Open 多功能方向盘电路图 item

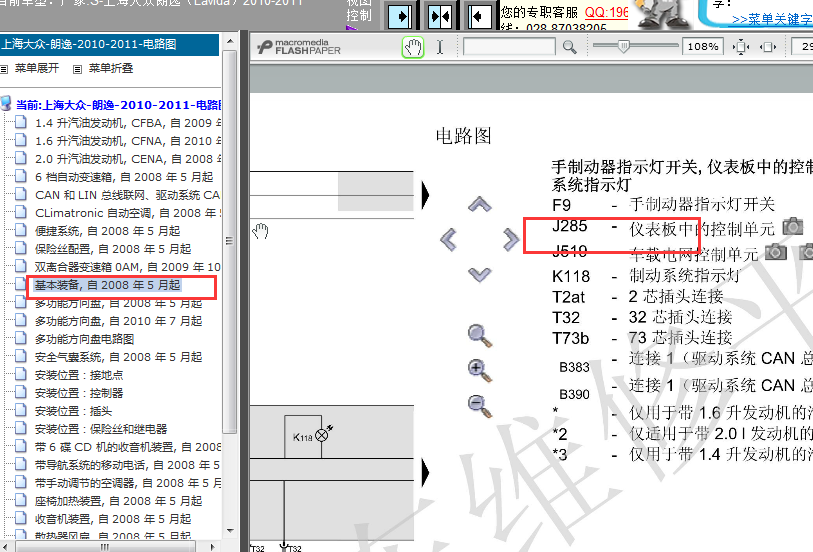coord(85,339)
